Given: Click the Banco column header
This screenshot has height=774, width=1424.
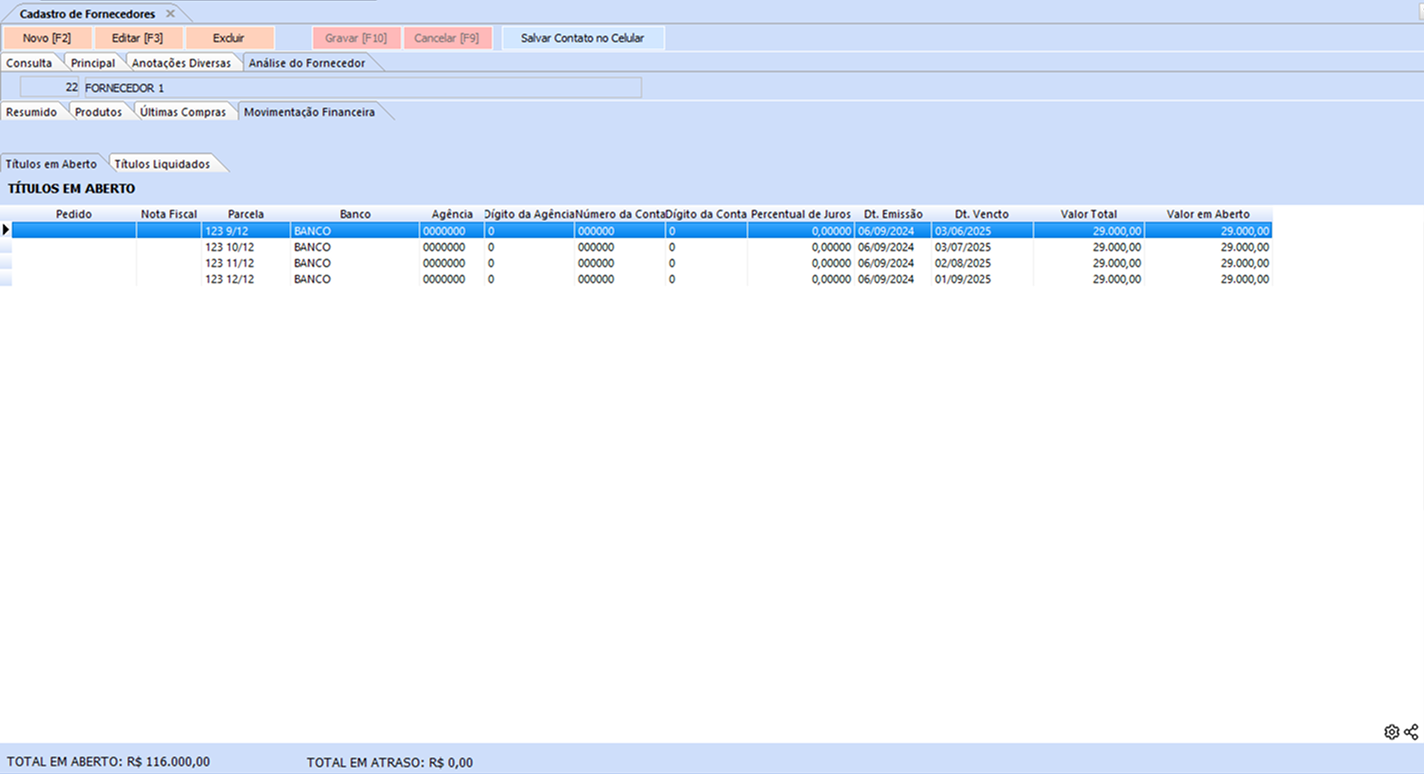Looking at the screenshot, I should 355,214.
